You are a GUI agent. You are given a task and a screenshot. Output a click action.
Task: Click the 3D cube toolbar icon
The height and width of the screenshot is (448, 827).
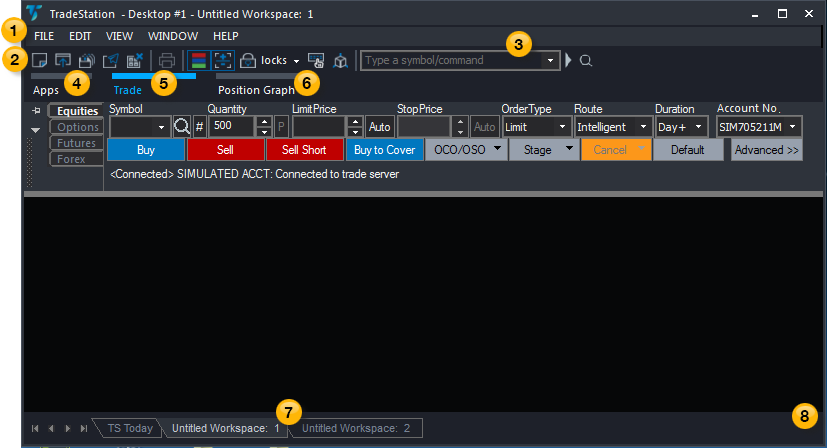[340, 61]
